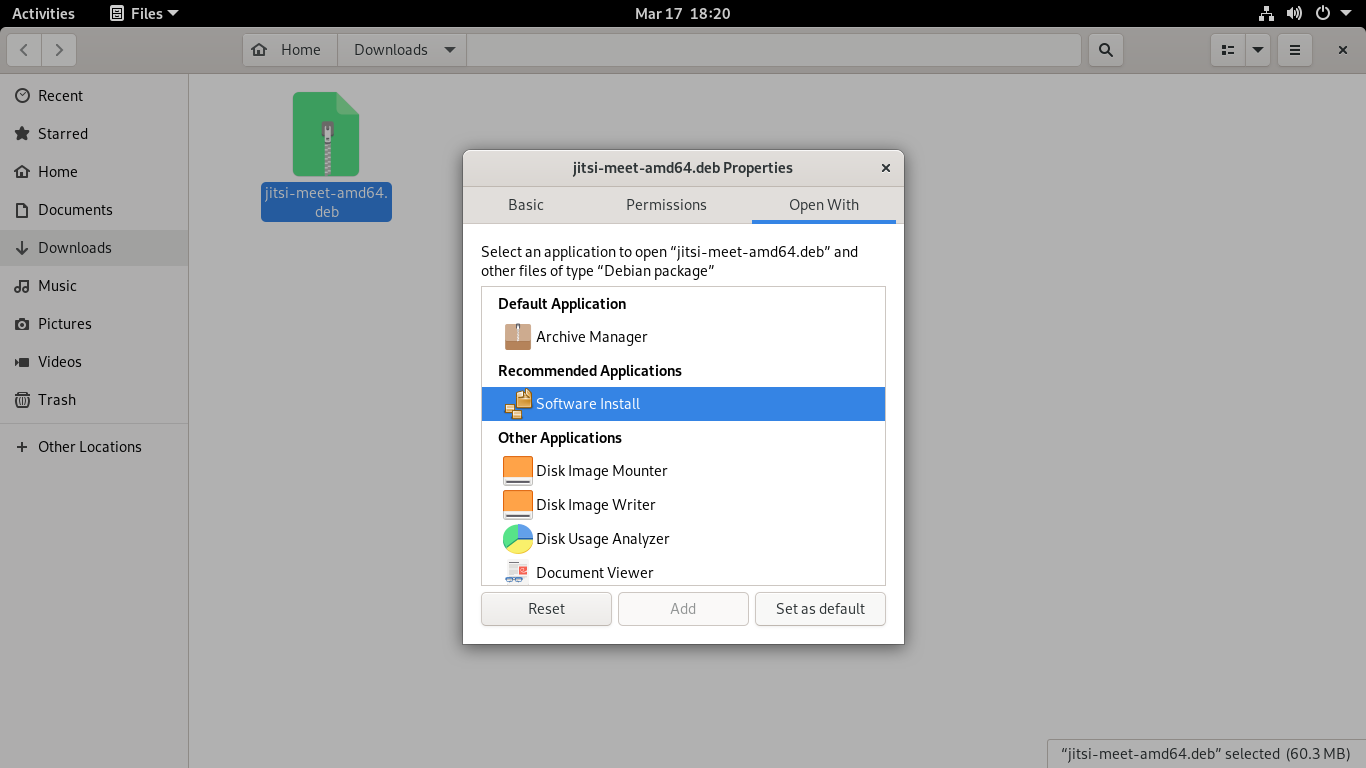Open Other Locations in sidebar
Viewport: 1366px width, 768px height.
pyautogui.click(x=94, y=447)
